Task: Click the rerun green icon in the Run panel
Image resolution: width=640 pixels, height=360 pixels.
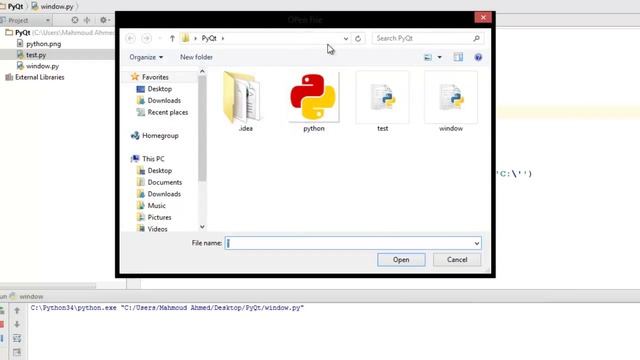Action: pyautogui.click(x=2, y=311)
